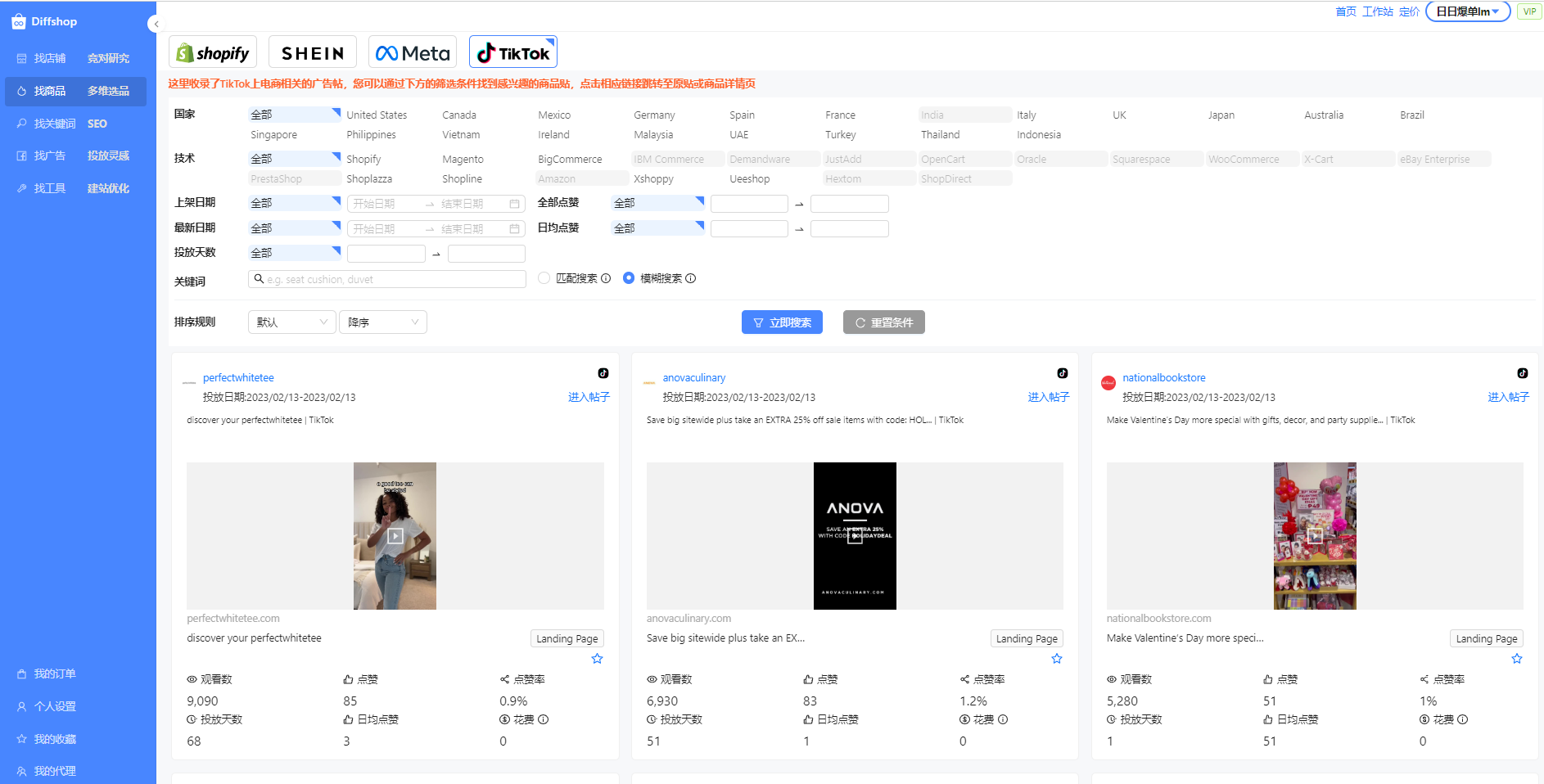Select the 匹配搜索 radio button
This screenshot has width=1544, height=784.
coord(544,278)
